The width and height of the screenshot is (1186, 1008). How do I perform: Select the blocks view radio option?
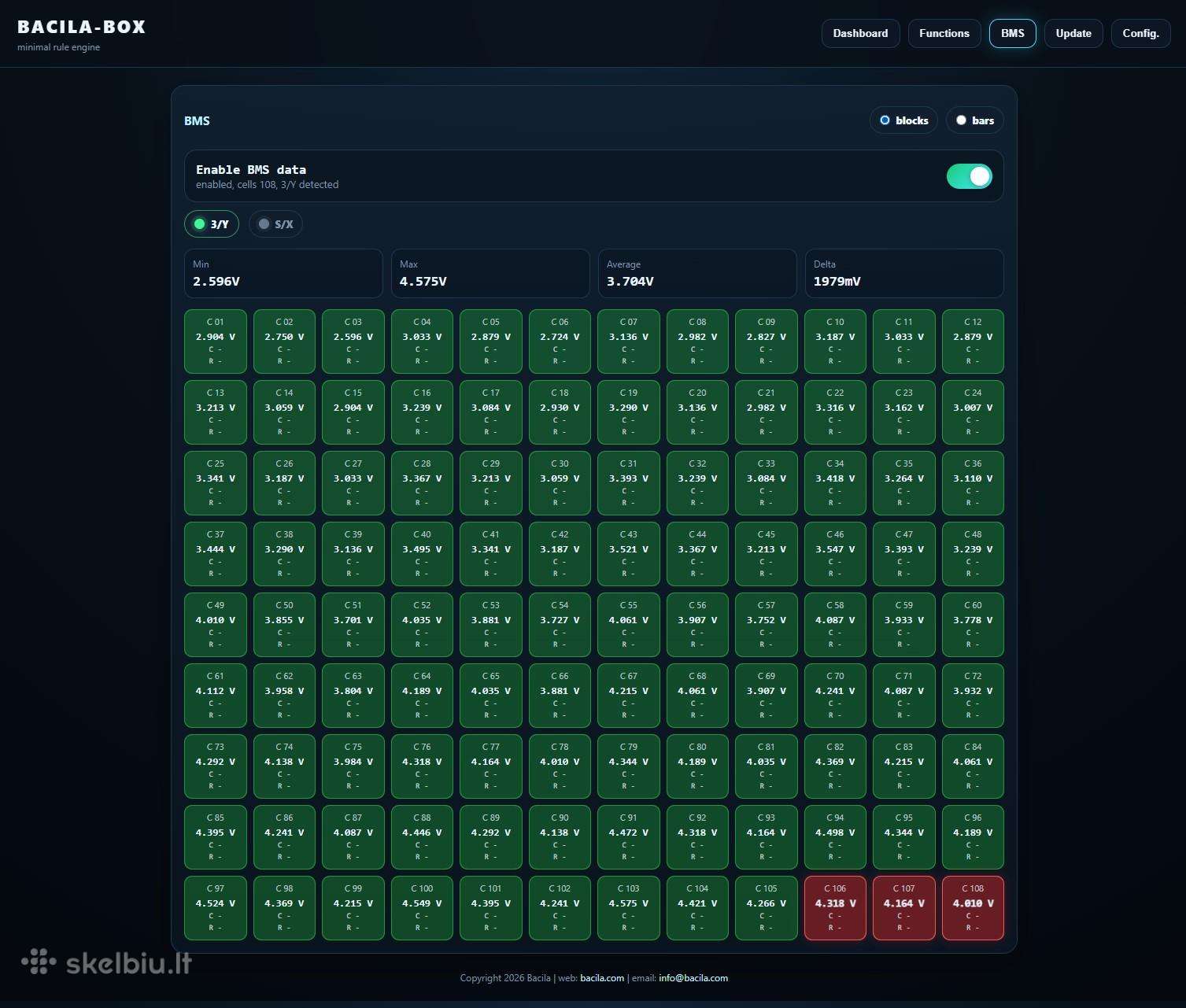(903, 120)
